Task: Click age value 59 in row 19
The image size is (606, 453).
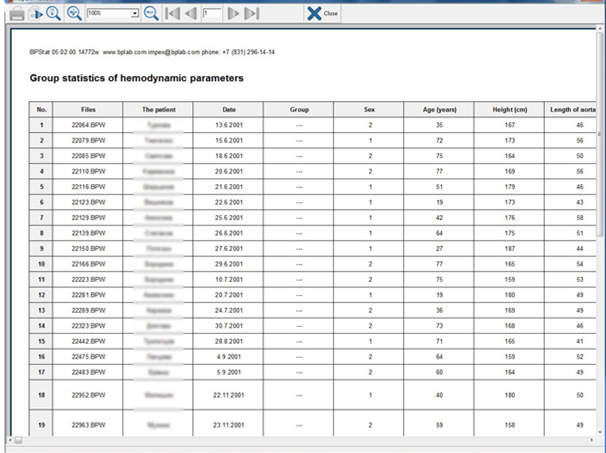Action: (x=439, y=425)
